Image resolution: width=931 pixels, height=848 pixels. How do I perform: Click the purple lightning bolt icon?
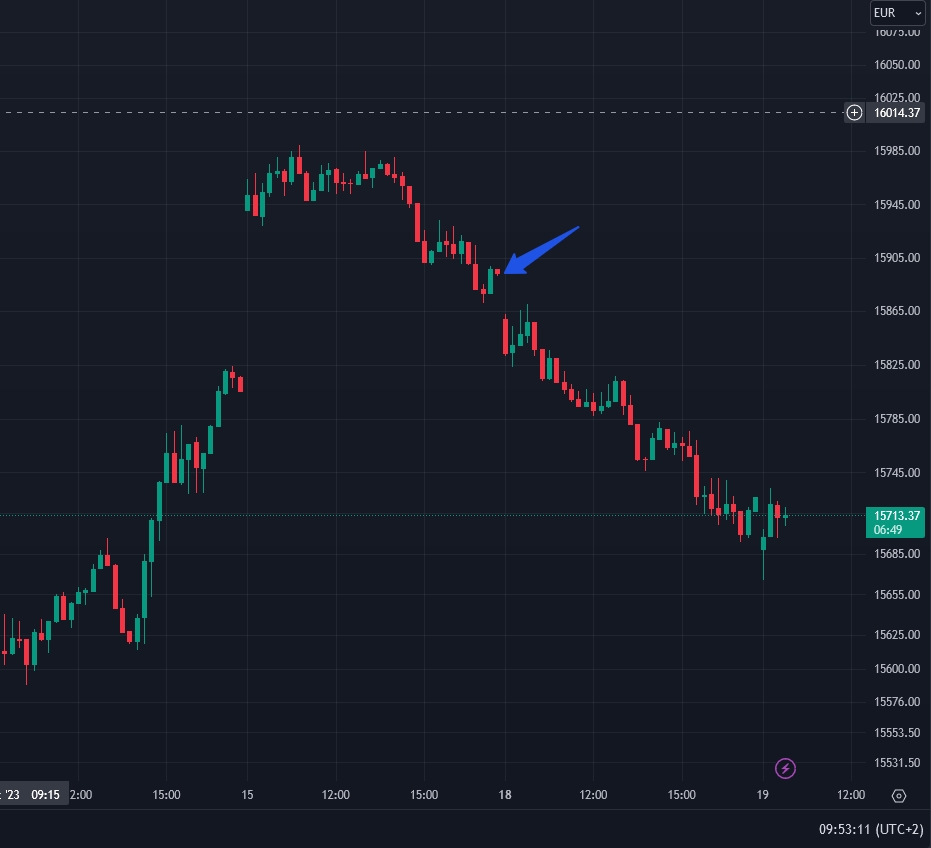tap(785, 768)
